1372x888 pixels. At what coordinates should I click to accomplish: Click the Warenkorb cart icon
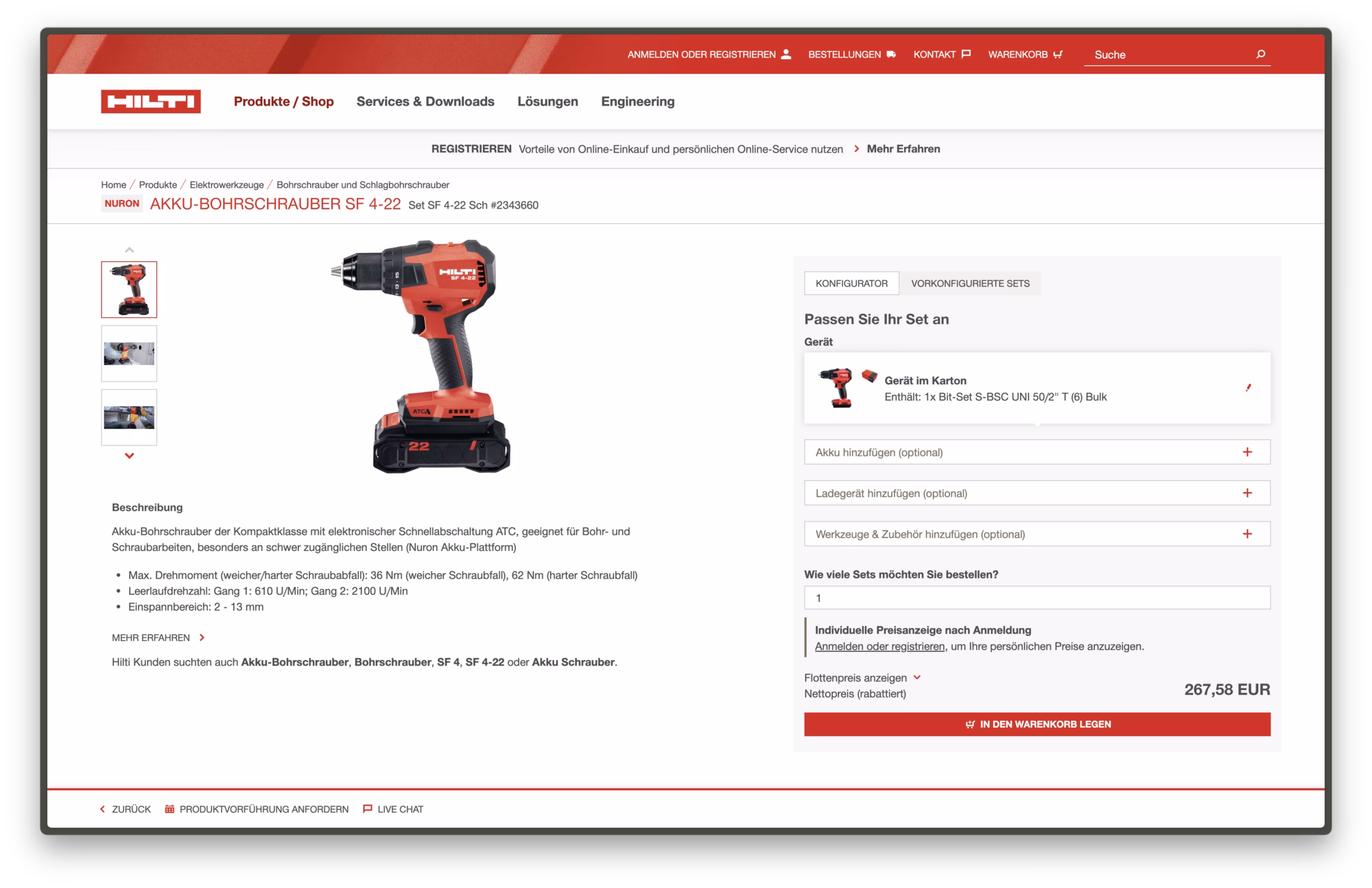pyautogui.click(x=1058, y=54)
